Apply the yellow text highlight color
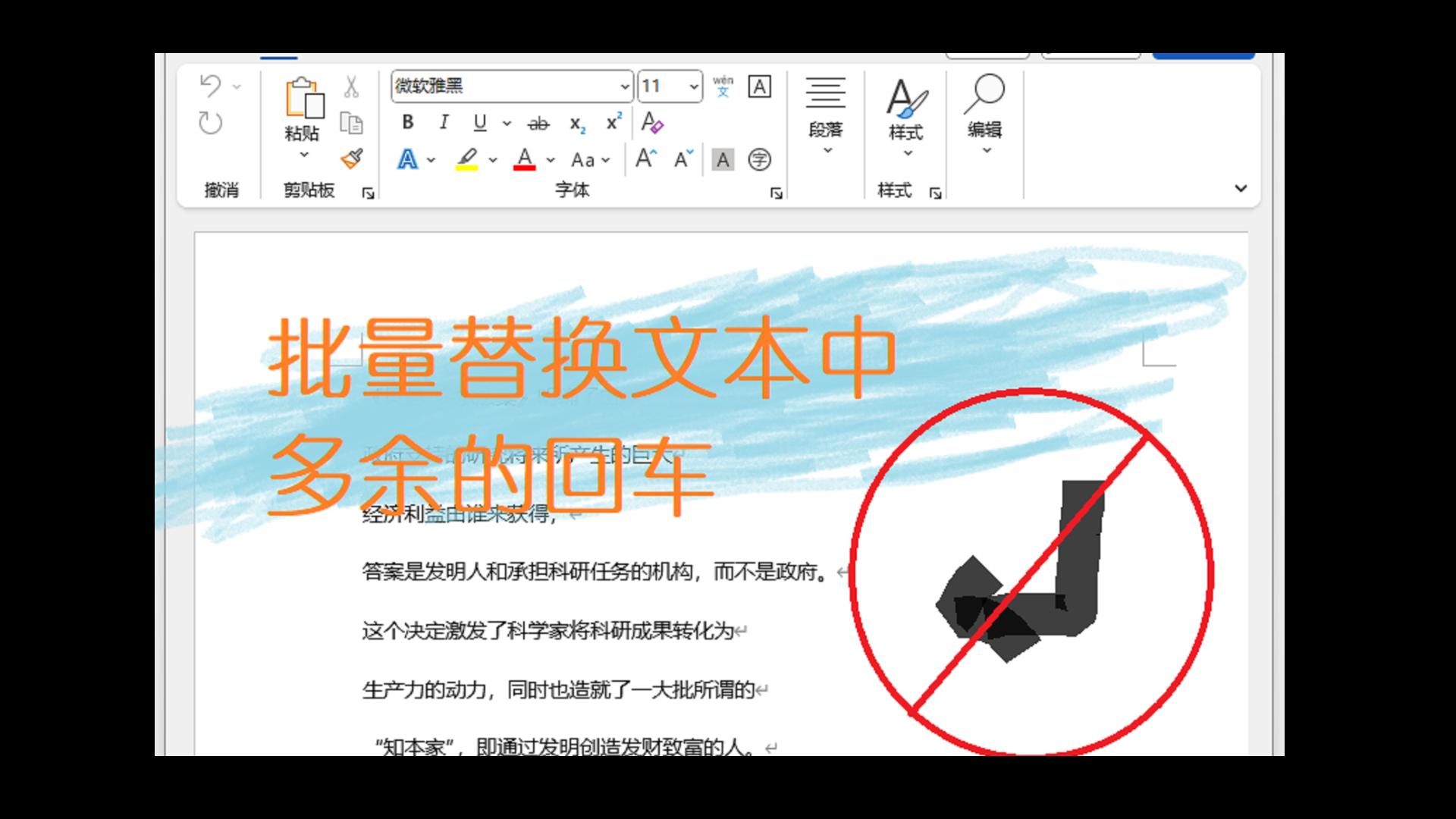The width and height of the screenshot is (1456, 819). 466,159
